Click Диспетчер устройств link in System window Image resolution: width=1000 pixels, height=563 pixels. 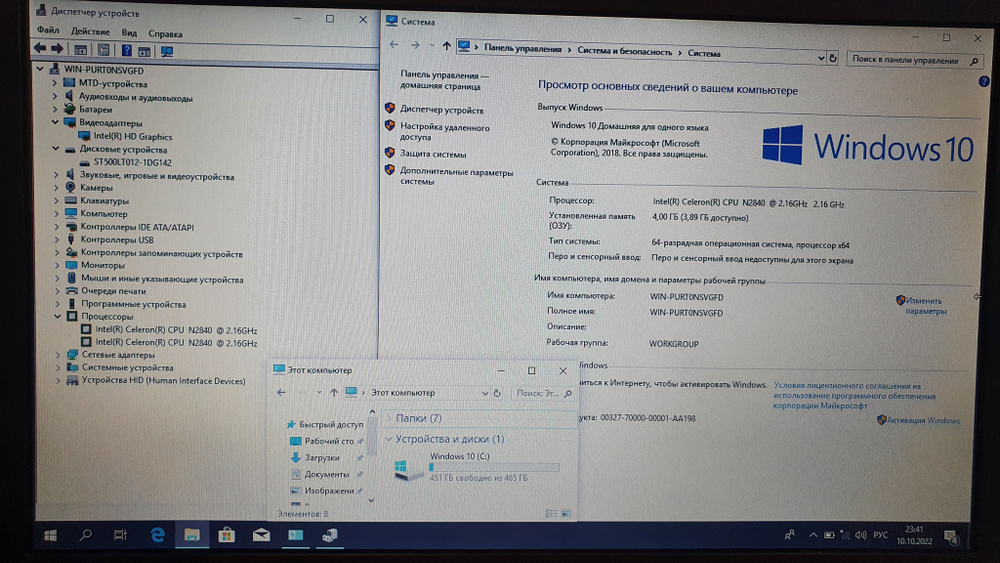[x=441, y=110]
